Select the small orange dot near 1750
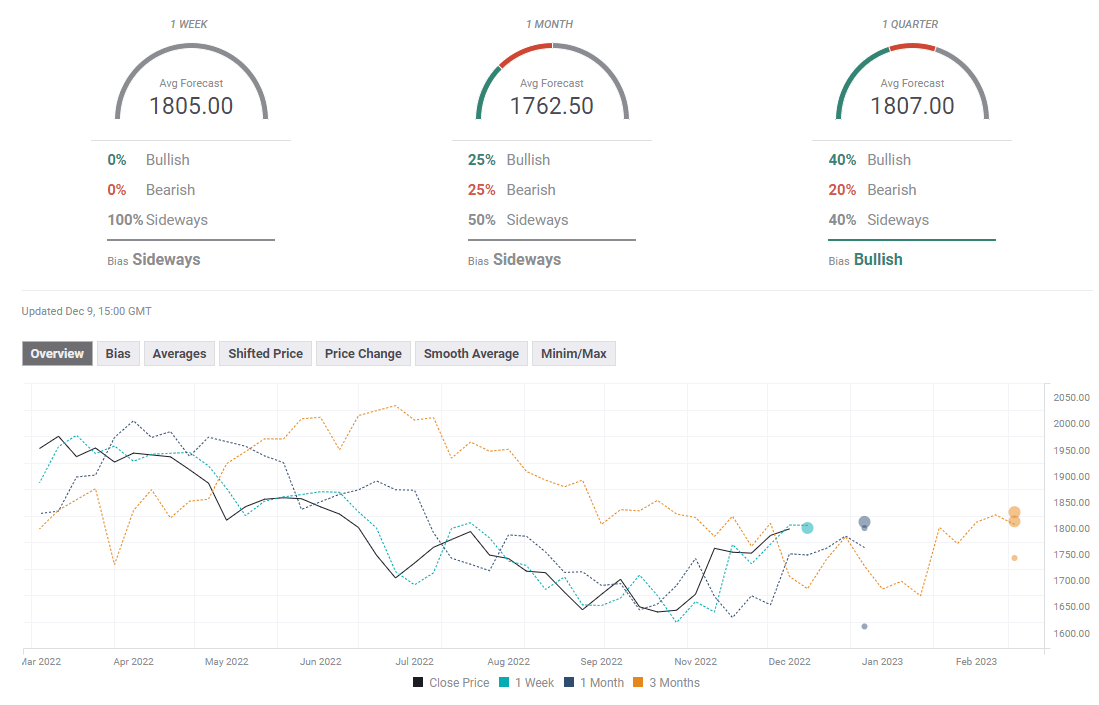1099x705 pixels. coord(1014,558)
